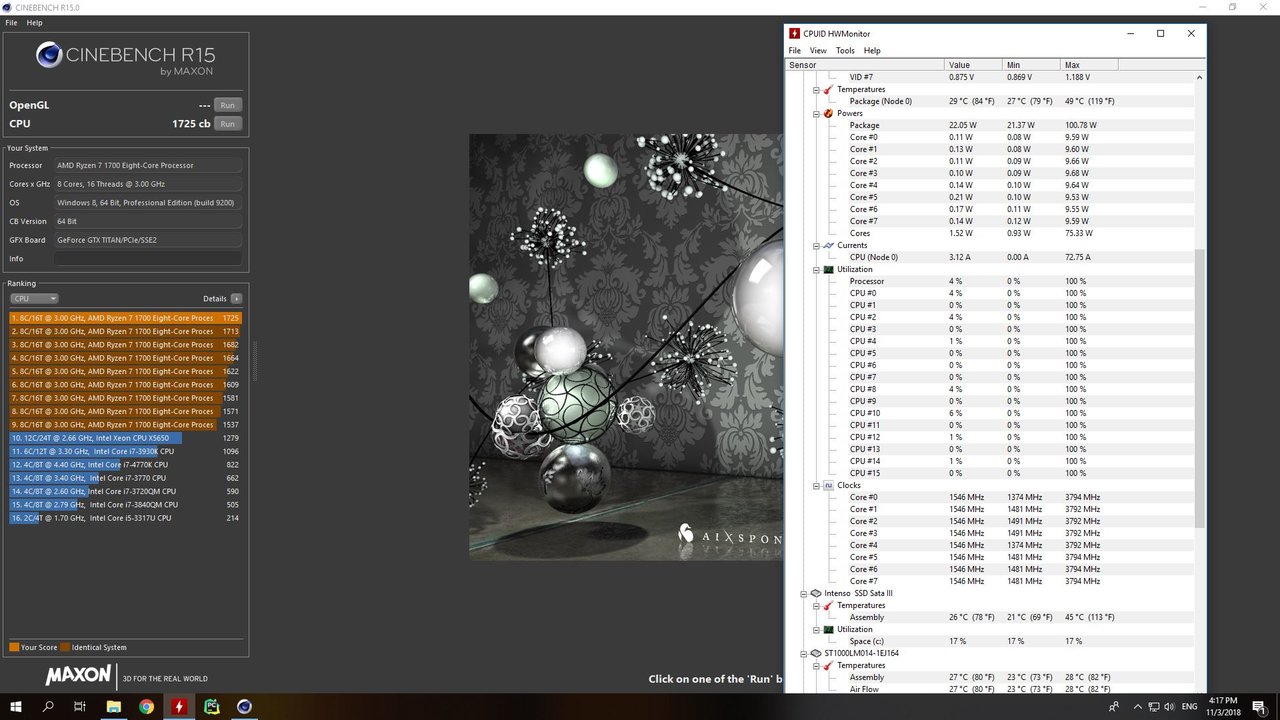Click the thermometer icon beside Package (Node 0) Temperatures
This screenshot has height=720, width=1280.
828,89
